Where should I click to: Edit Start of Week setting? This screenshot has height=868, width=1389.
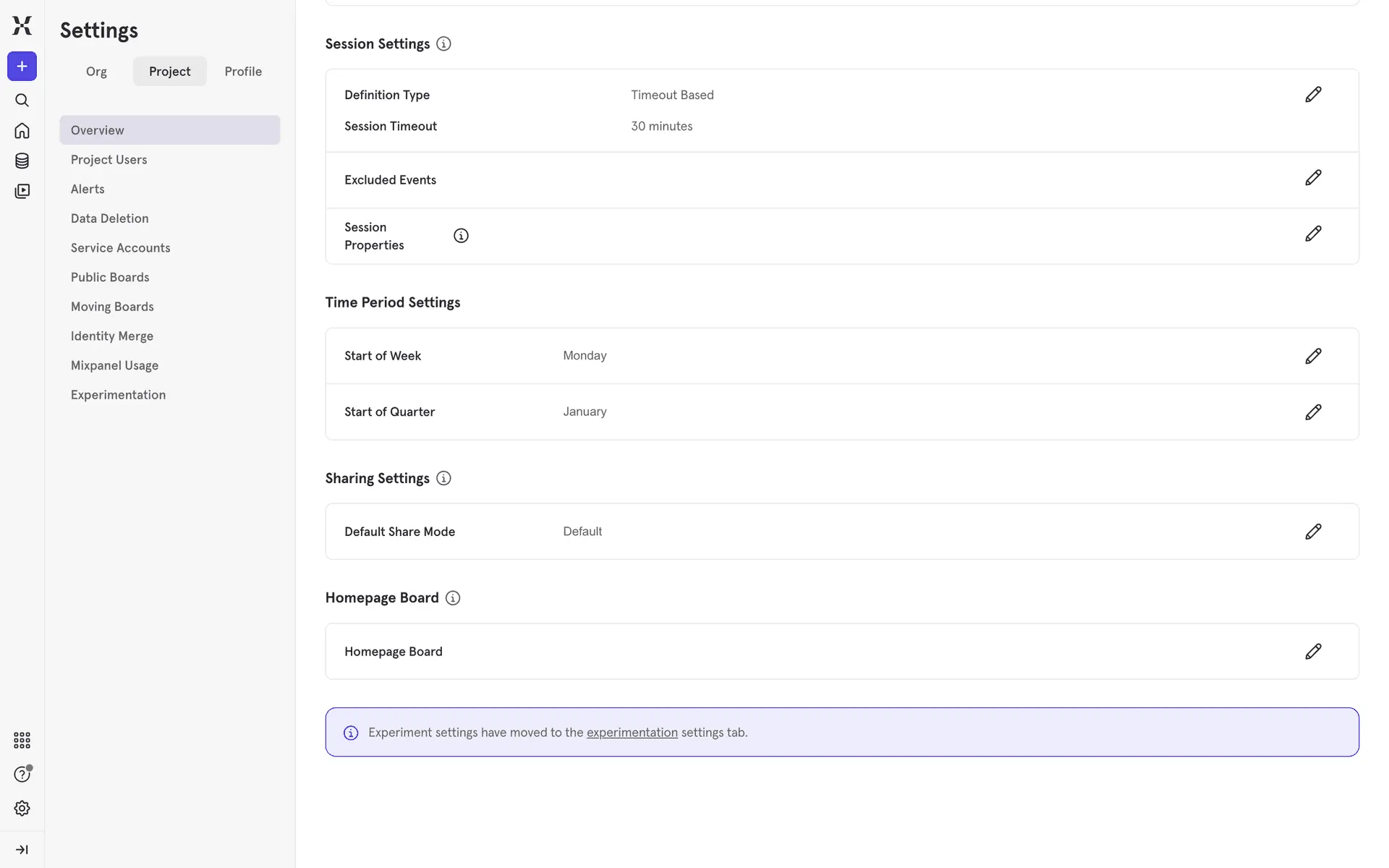pos(1313,356)
